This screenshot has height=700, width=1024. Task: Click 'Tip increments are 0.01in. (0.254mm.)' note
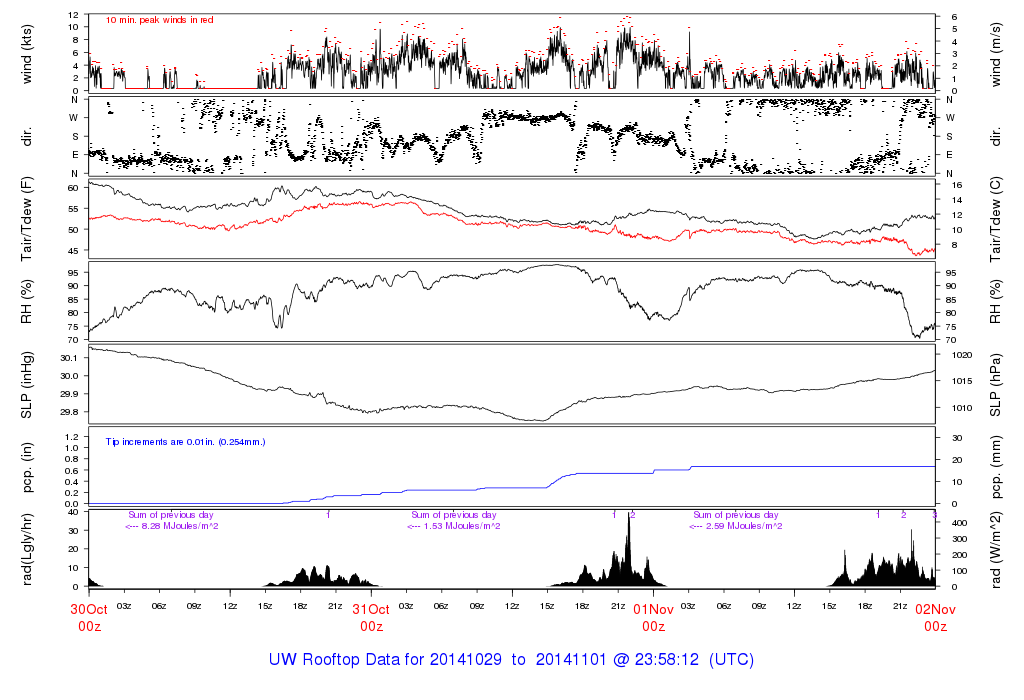coord(185,442)
